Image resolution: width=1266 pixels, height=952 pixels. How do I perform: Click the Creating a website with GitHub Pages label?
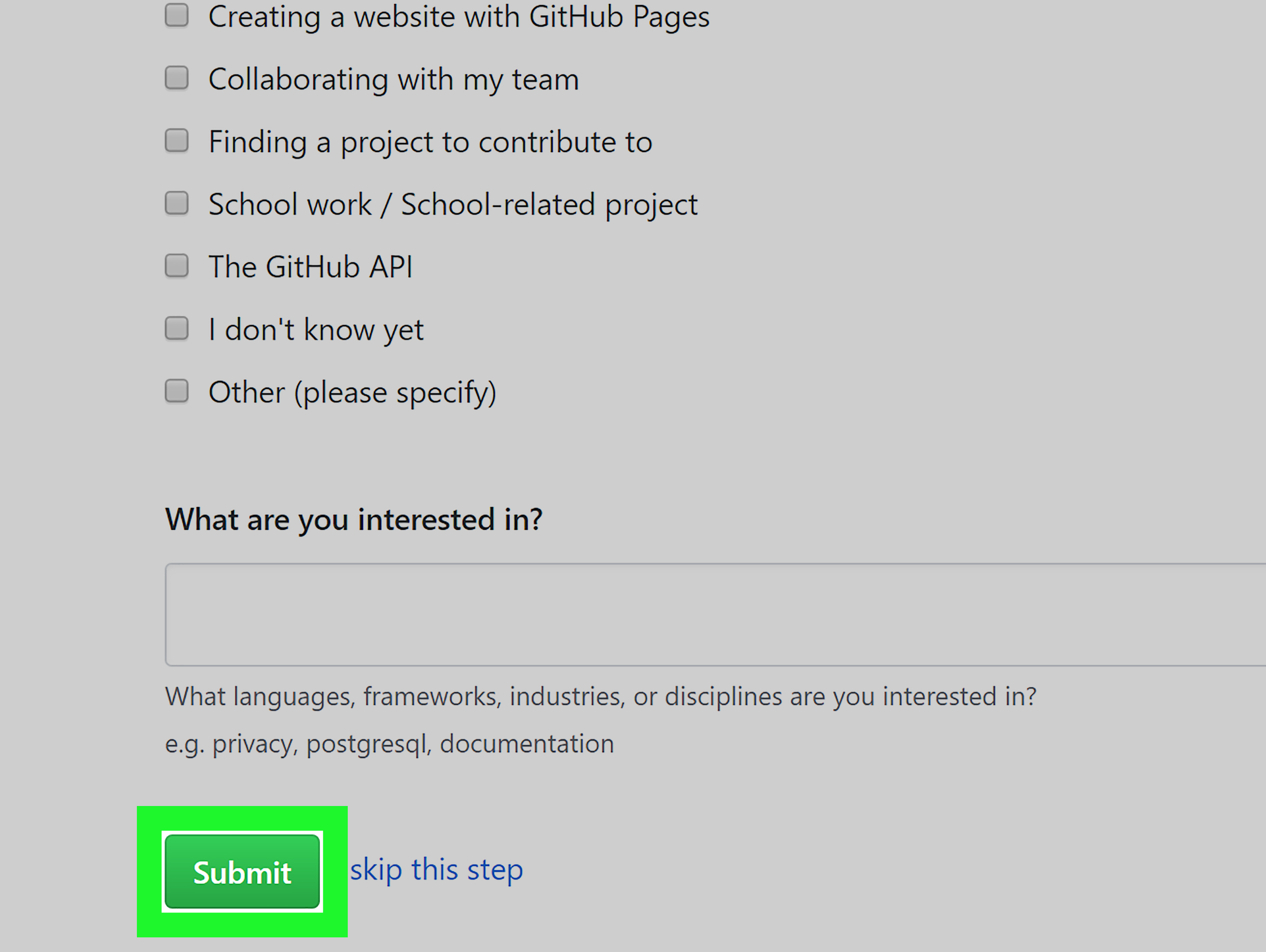[460, 17]
